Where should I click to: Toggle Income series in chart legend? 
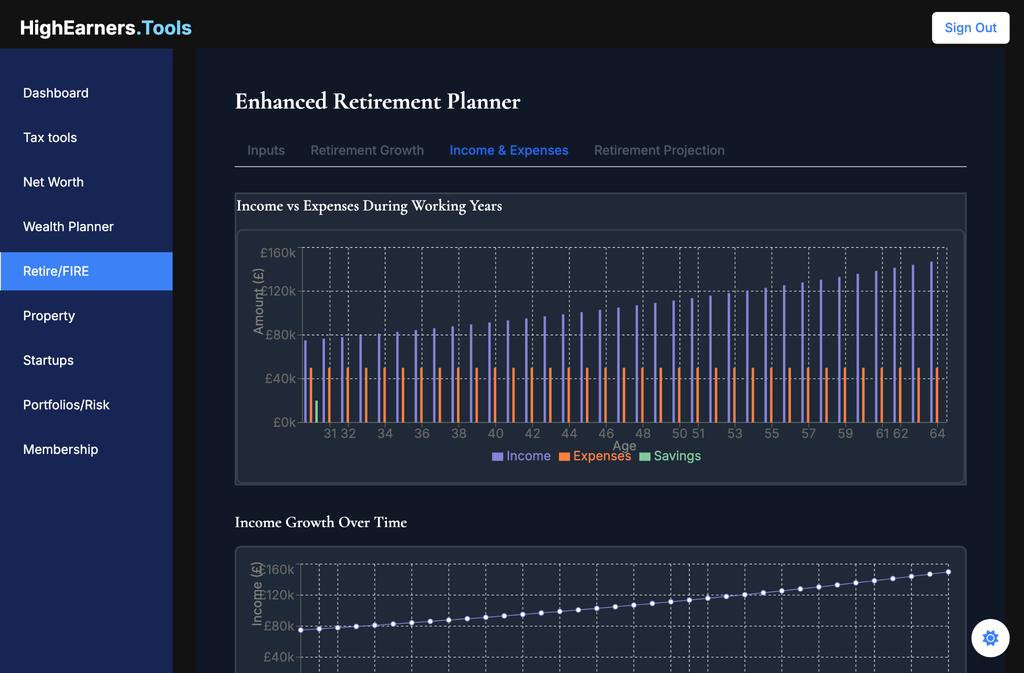click(x=521, y=456)
